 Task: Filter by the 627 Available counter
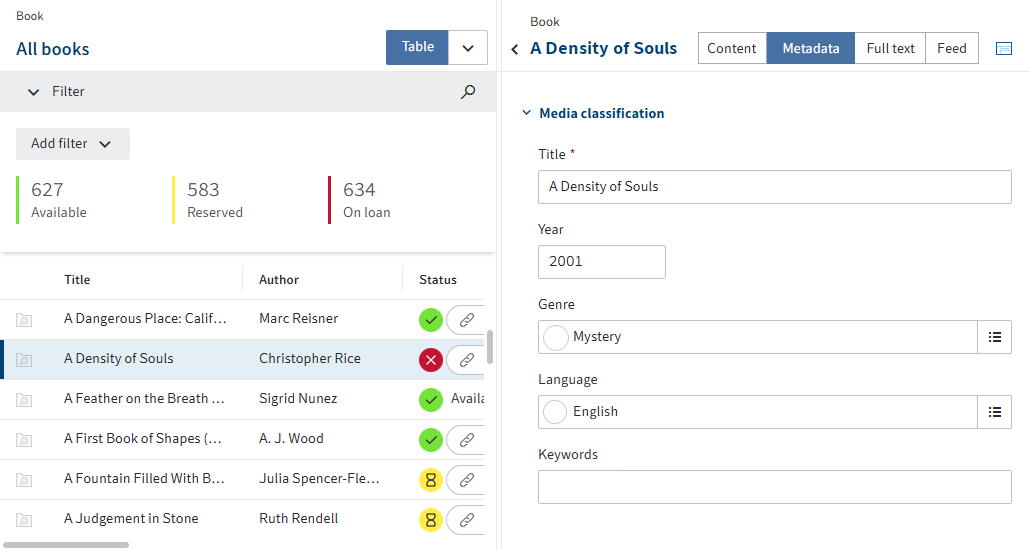[x=60, y=200]
